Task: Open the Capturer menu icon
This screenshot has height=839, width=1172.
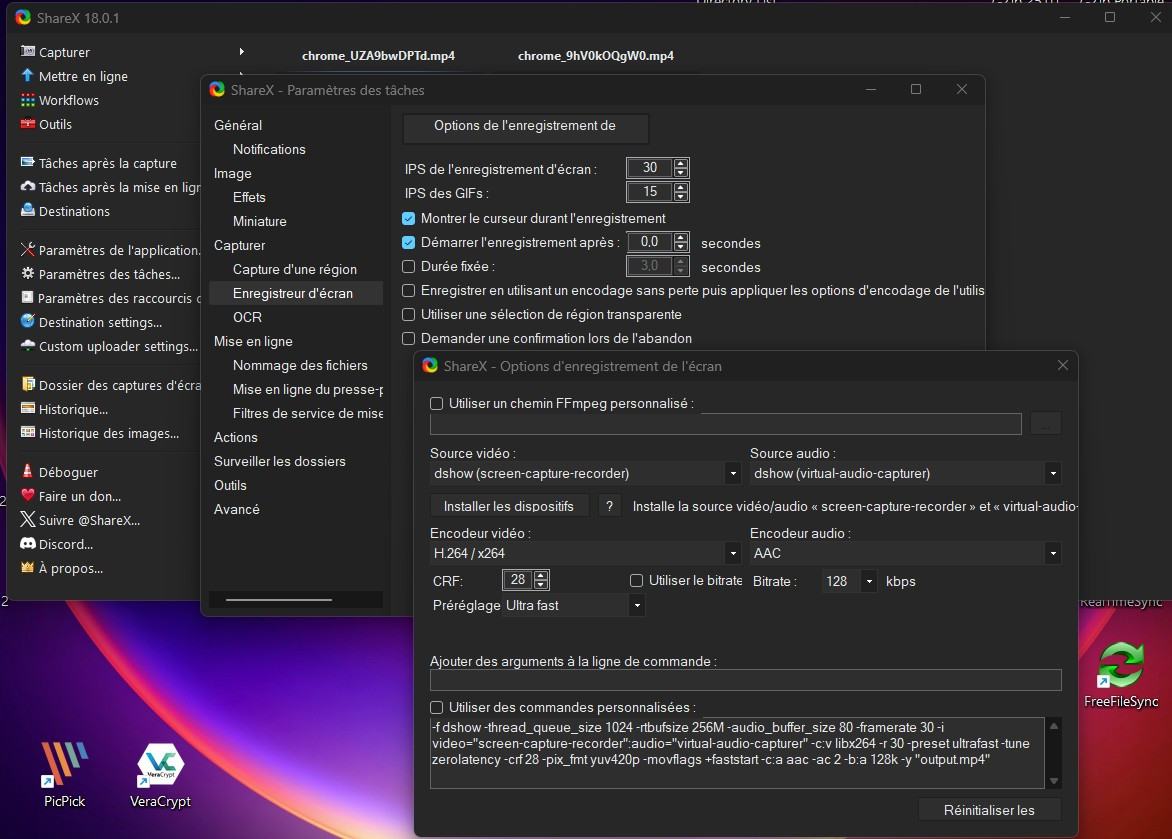Action: click(x=28, y=52)
